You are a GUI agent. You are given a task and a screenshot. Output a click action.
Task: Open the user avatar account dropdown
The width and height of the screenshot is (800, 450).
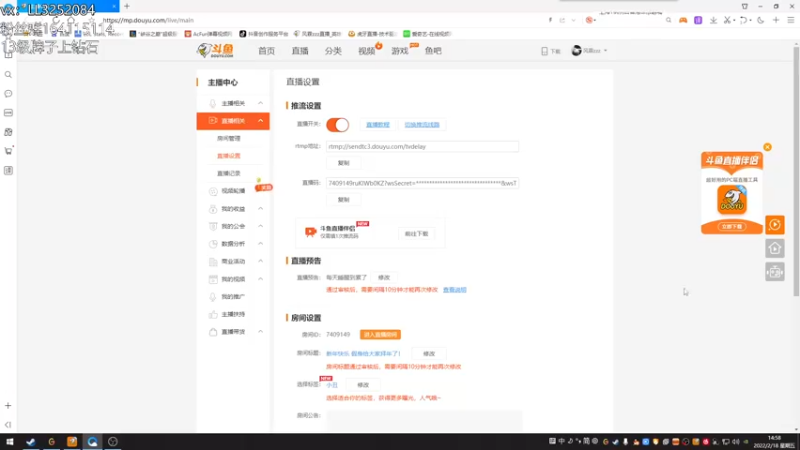tap(589, 51)
